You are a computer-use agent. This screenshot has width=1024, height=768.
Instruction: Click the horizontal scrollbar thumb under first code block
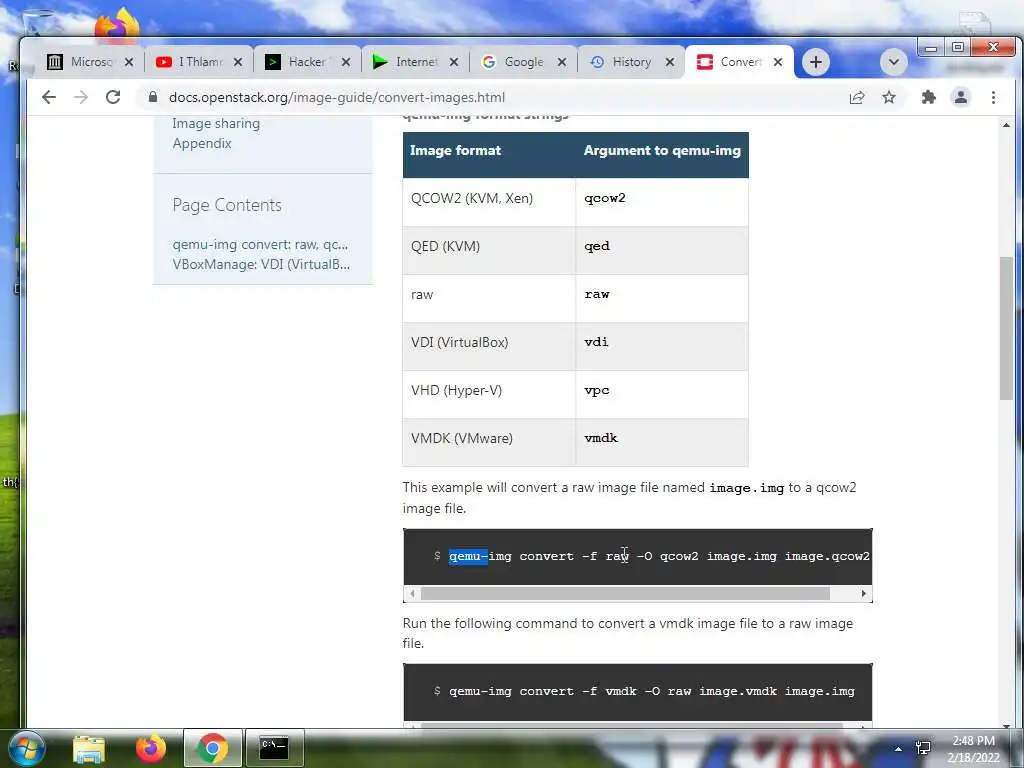click(x=625, y=594)
